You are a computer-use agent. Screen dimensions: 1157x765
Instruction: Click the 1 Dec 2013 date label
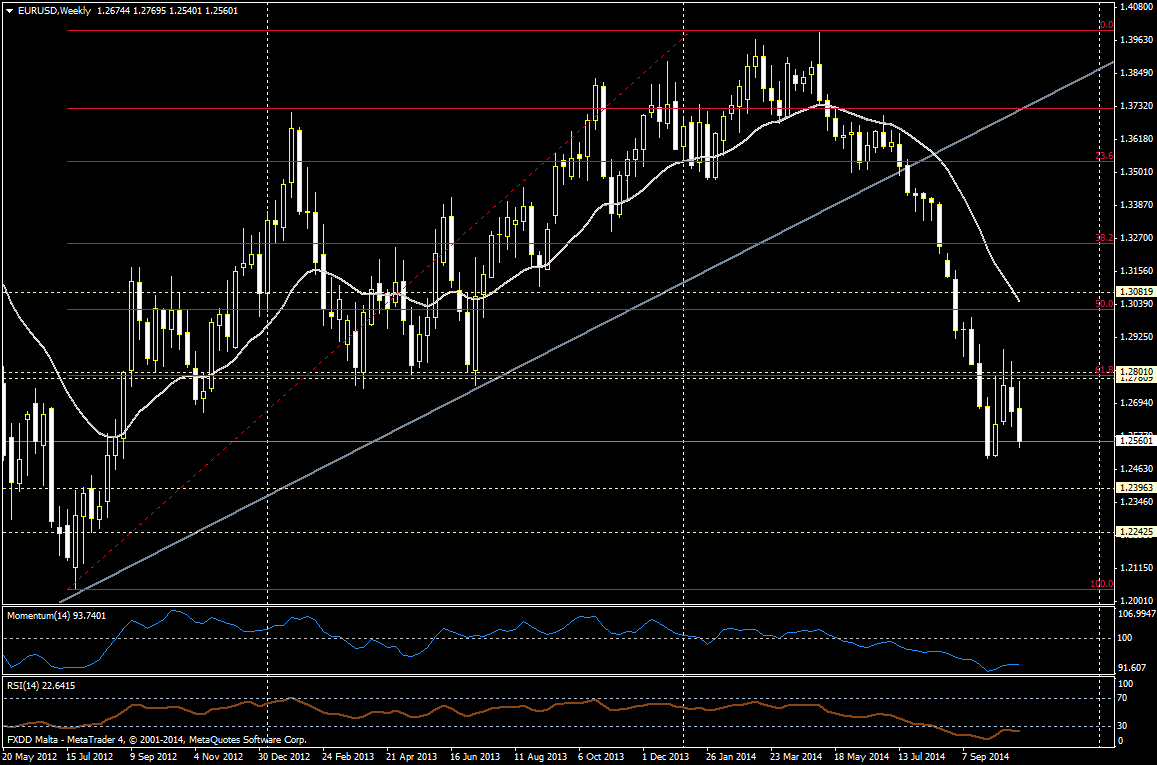point(666,756)
